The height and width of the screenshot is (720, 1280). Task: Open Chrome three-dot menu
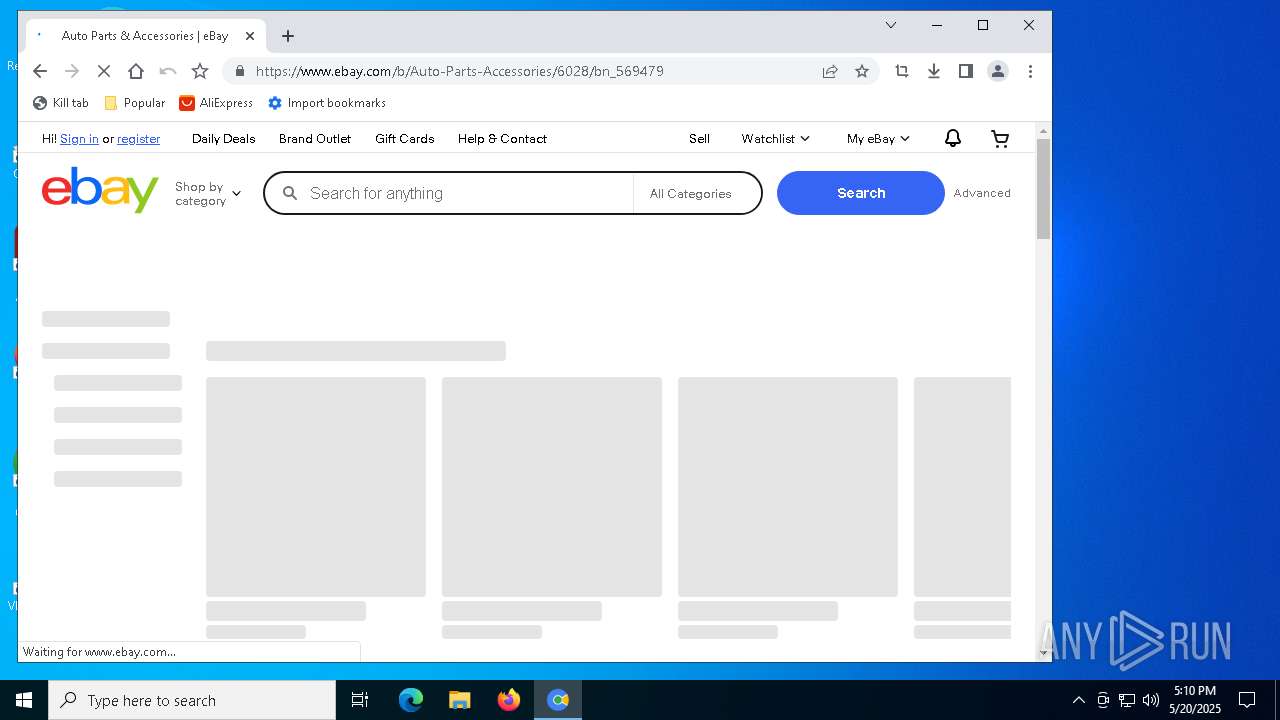(1030, 71)
